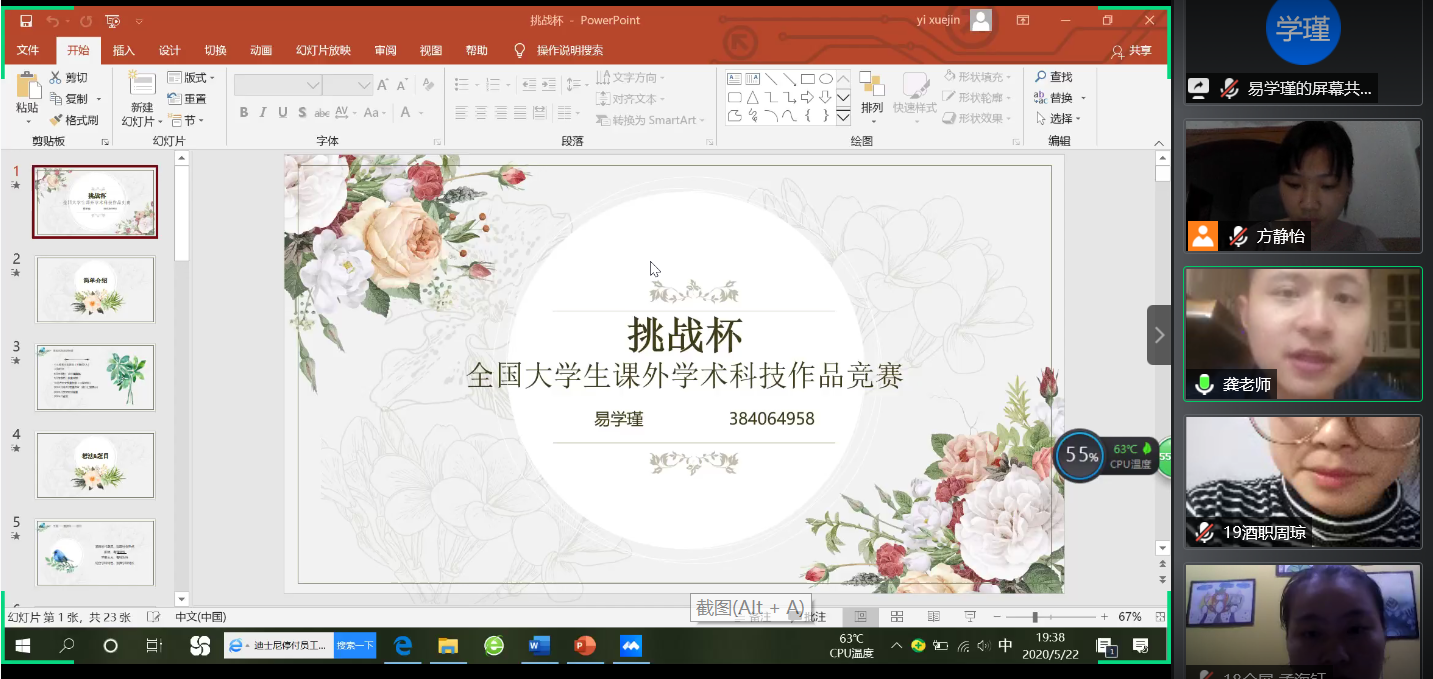Image resolution: width=1433 pixels, height=679 pixels.
Task: Toggle the Normal view button in status bar
Action: 861,617
